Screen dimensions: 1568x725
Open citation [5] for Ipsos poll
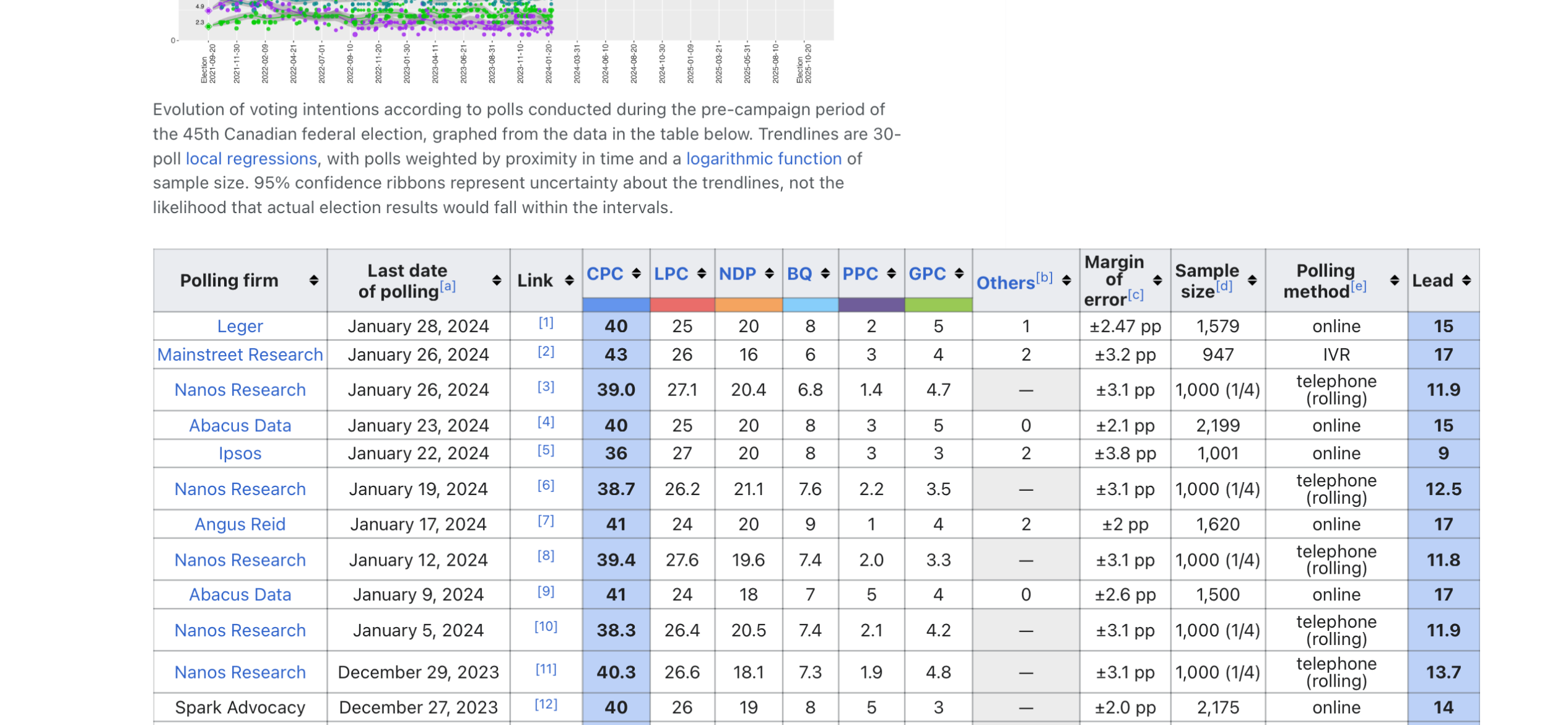tap(546, 450)
